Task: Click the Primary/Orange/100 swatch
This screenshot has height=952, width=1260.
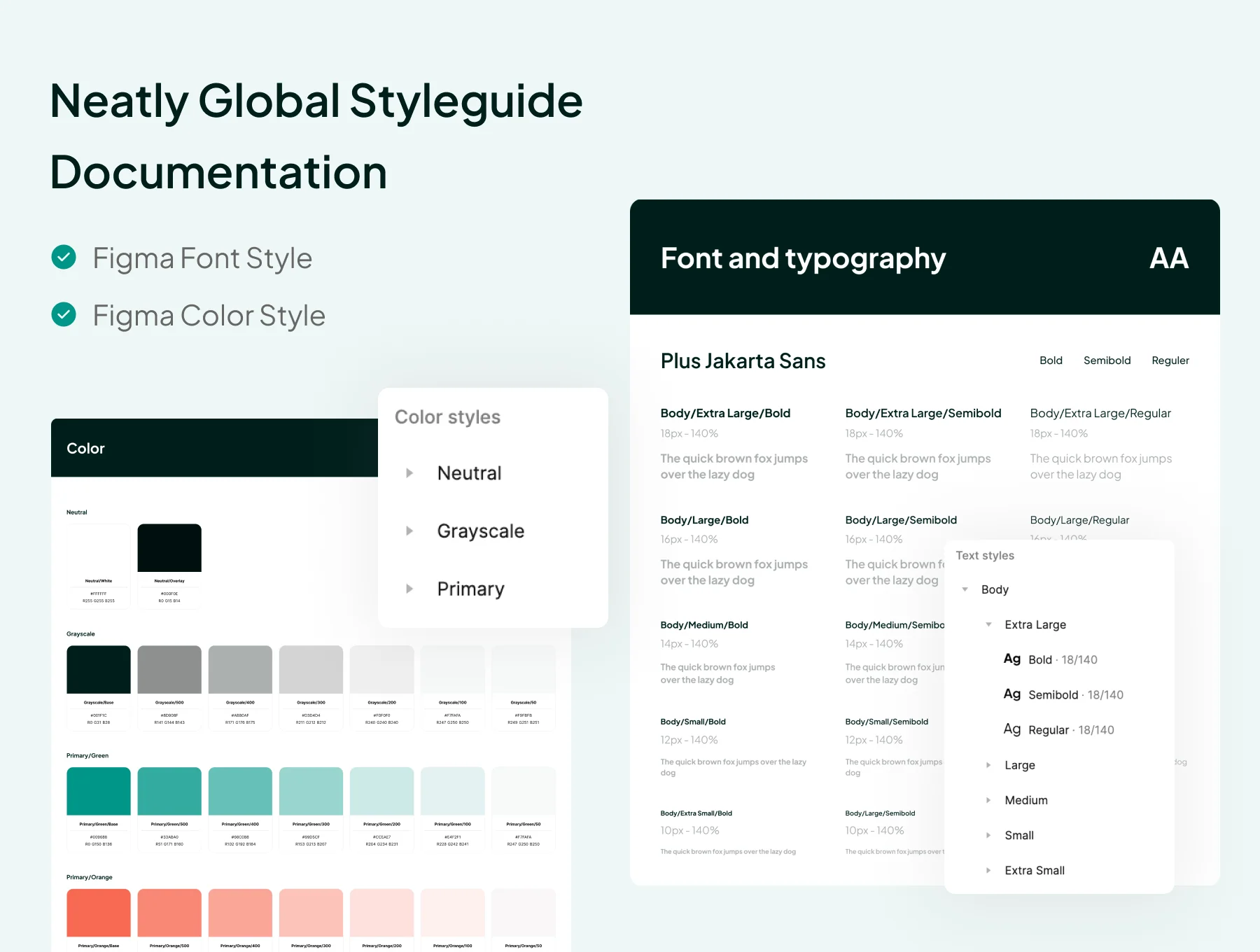Action: pos(452,913)
